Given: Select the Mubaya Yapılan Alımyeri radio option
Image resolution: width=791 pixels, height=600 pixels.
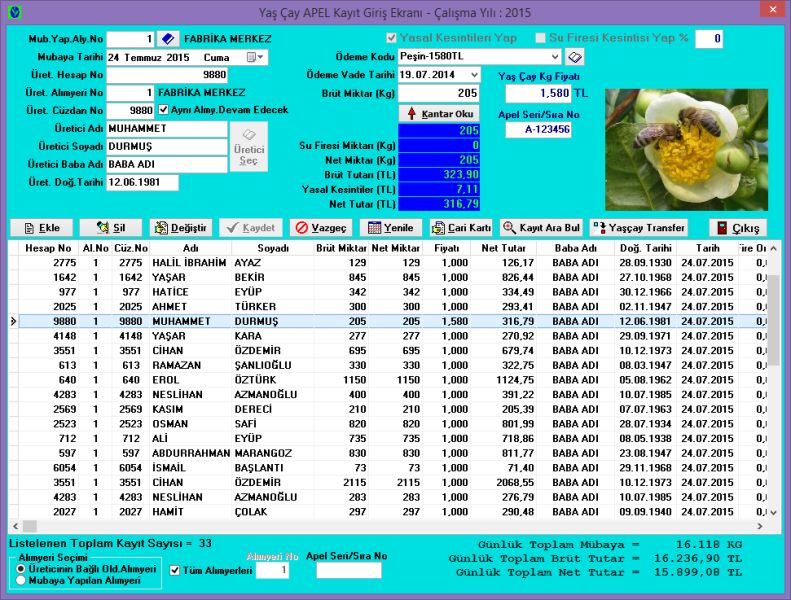Looking at the screenshot, I should [x=21, y=580].
